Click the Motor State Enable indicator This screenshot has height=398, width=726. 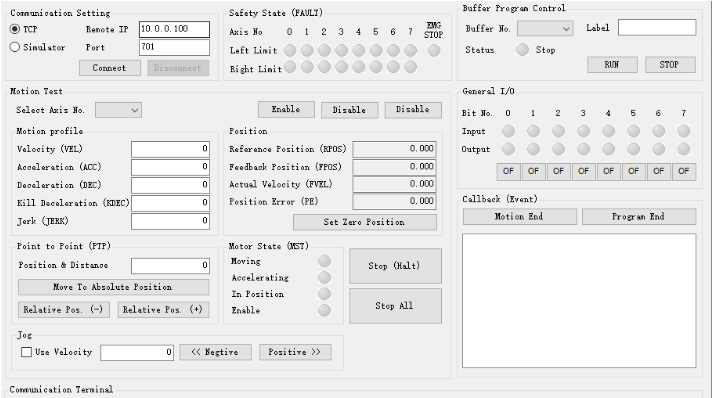pos(324,311)
